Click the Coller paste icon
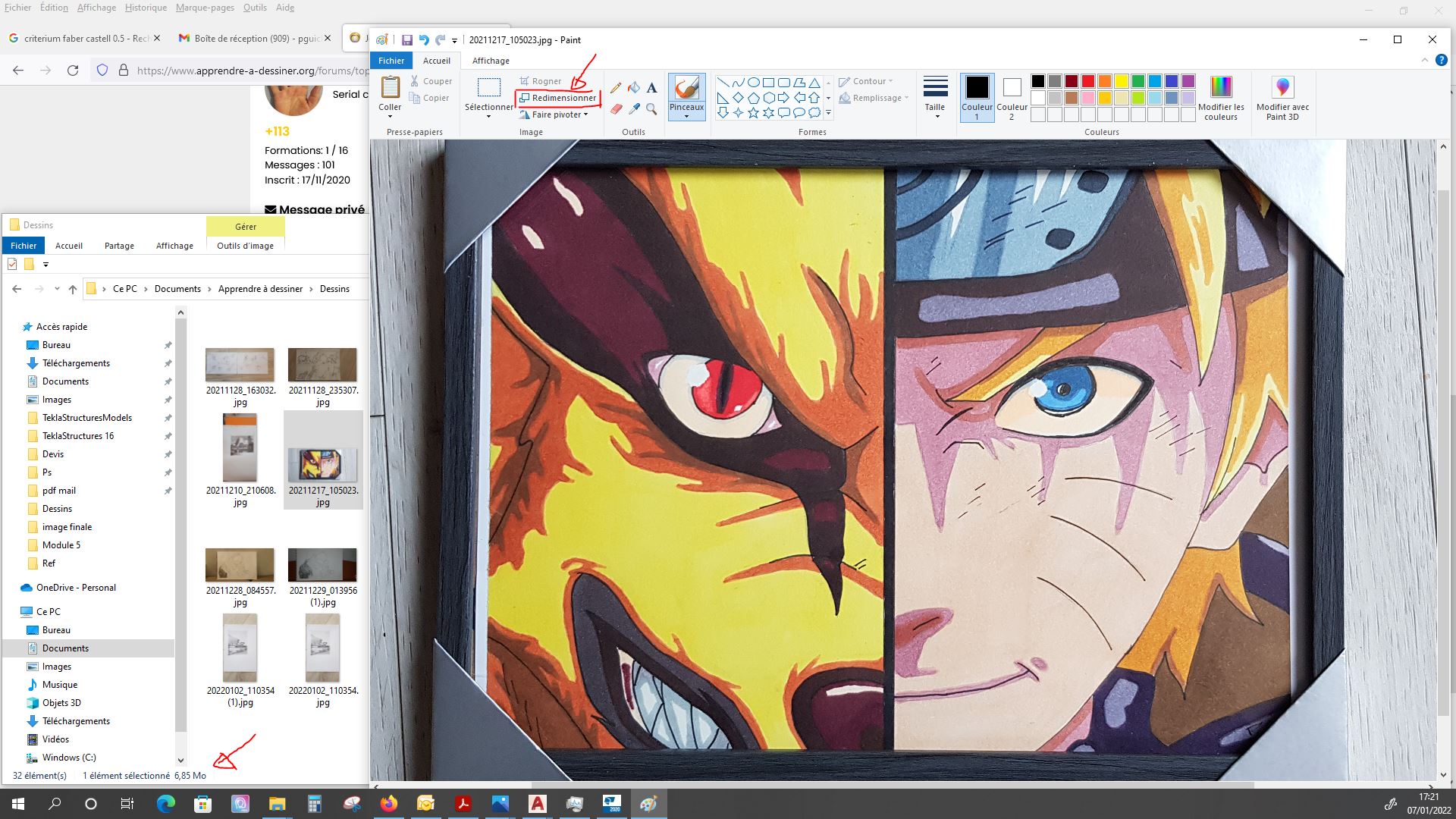Screen dimensions: 1456x819 click(390, 87)
